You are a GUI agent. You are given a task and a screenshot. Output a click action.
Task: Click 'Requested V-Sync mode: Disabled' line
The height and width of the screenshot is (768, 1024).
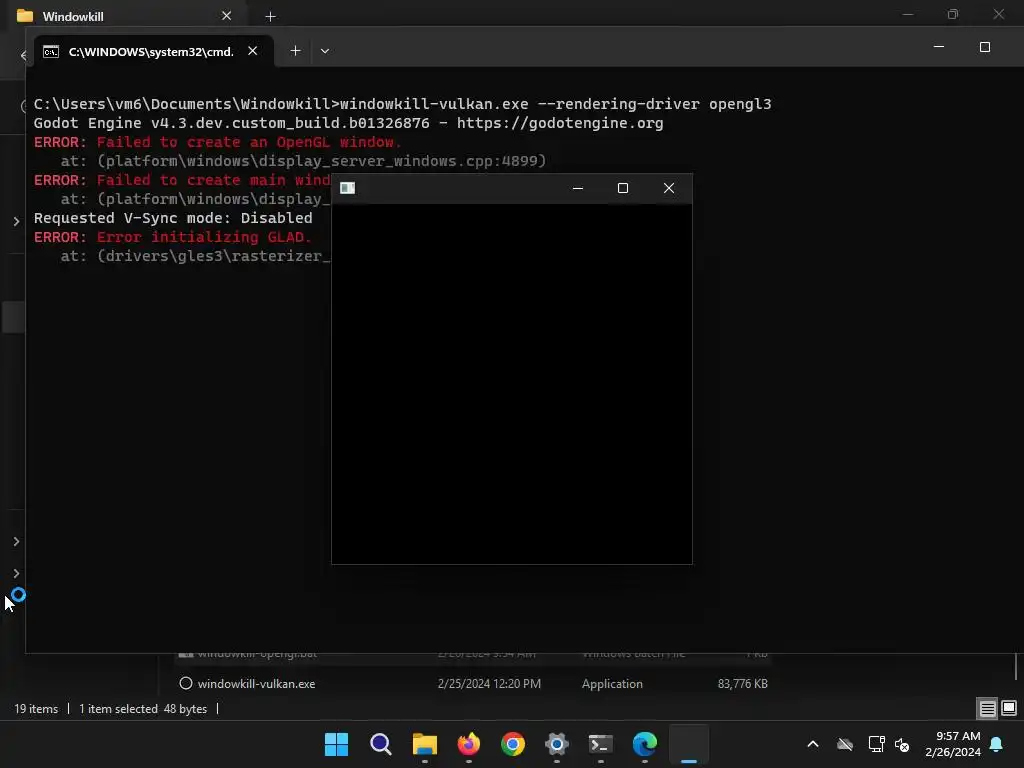pos(173,218)
